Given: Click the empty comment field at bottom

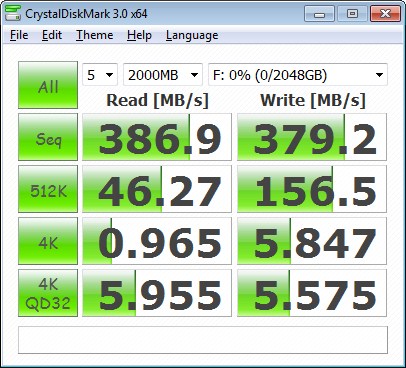Looking at the screenshot, I should coord(203,340).
